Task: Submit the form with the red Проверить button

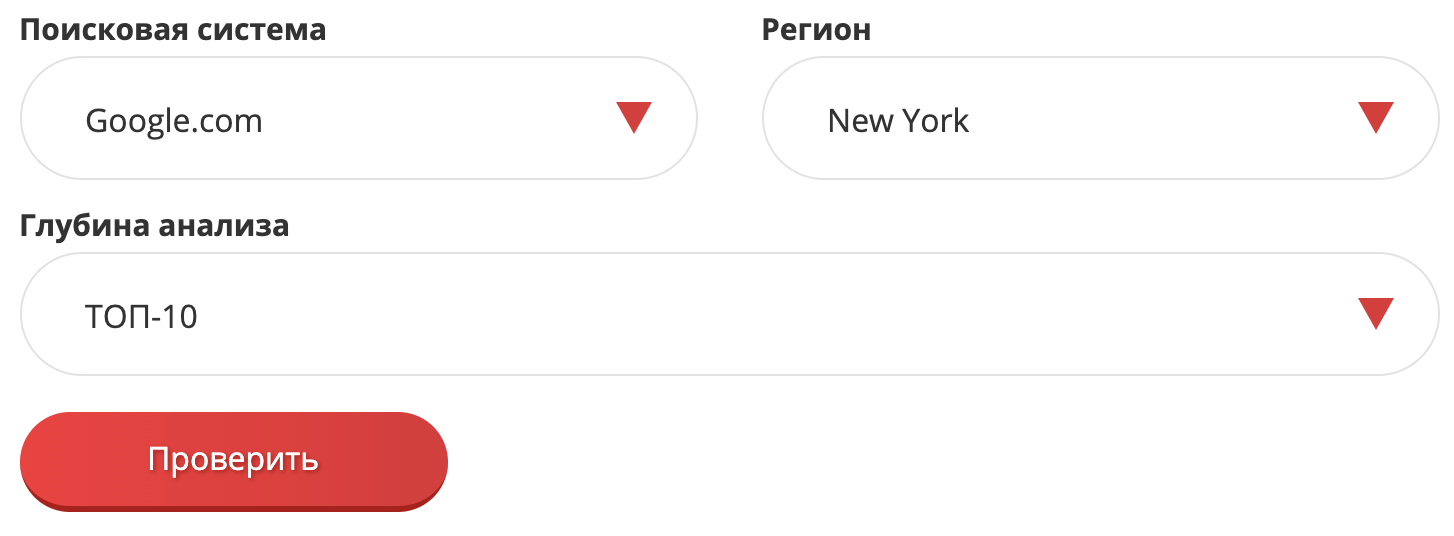Action: point(234,460)
